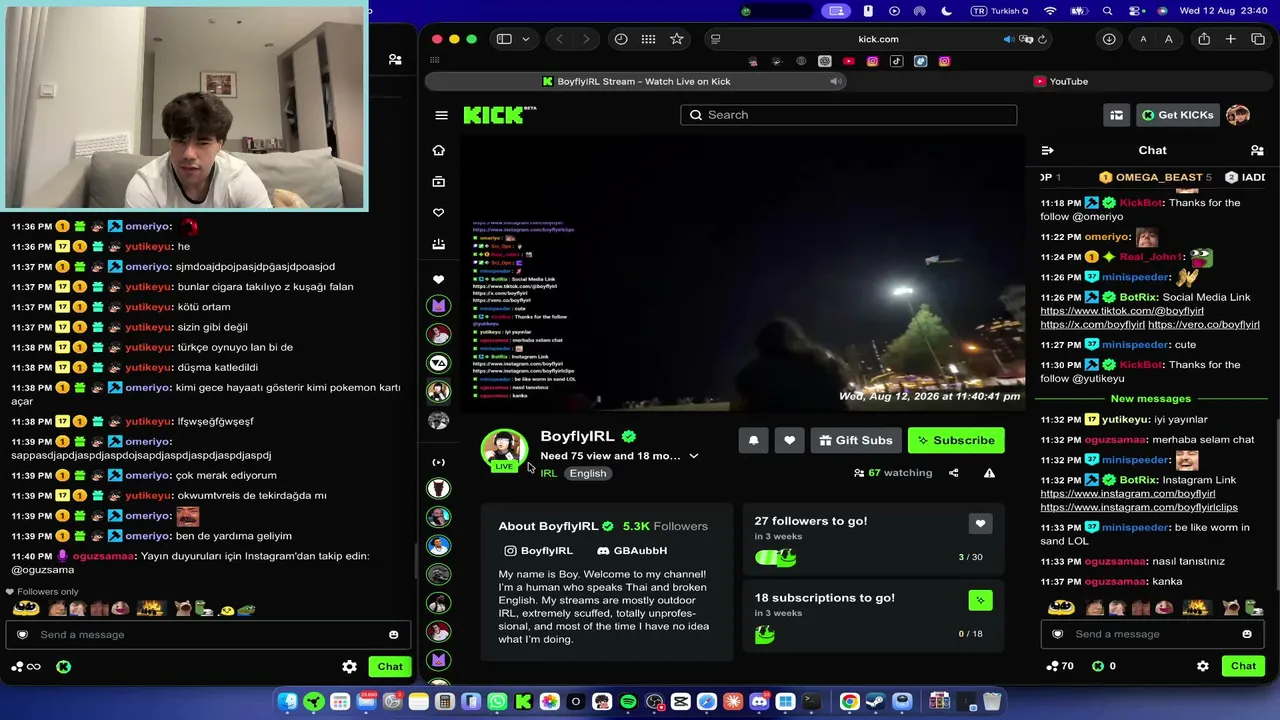Open Spotify in the Dock
The height and width of the screenshot is (720, 1280).
tap(628, 702)
